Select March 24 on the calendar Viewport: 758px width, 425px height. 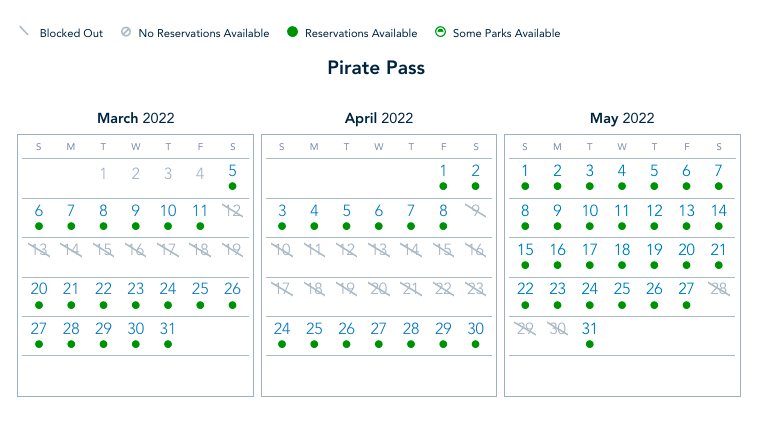pyautogui.click(x=168, y=289)
